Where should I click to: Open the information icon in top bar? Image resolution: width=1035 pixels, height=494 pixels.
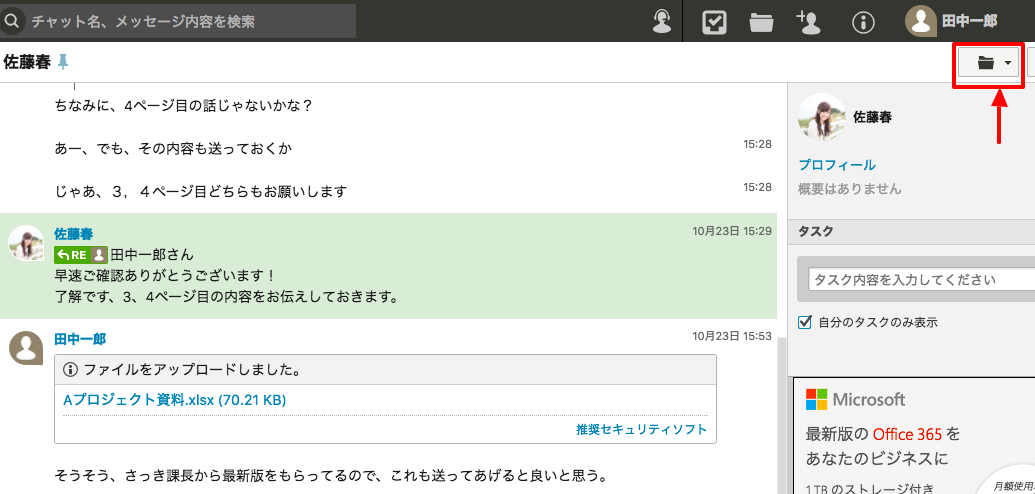[863, 22]
